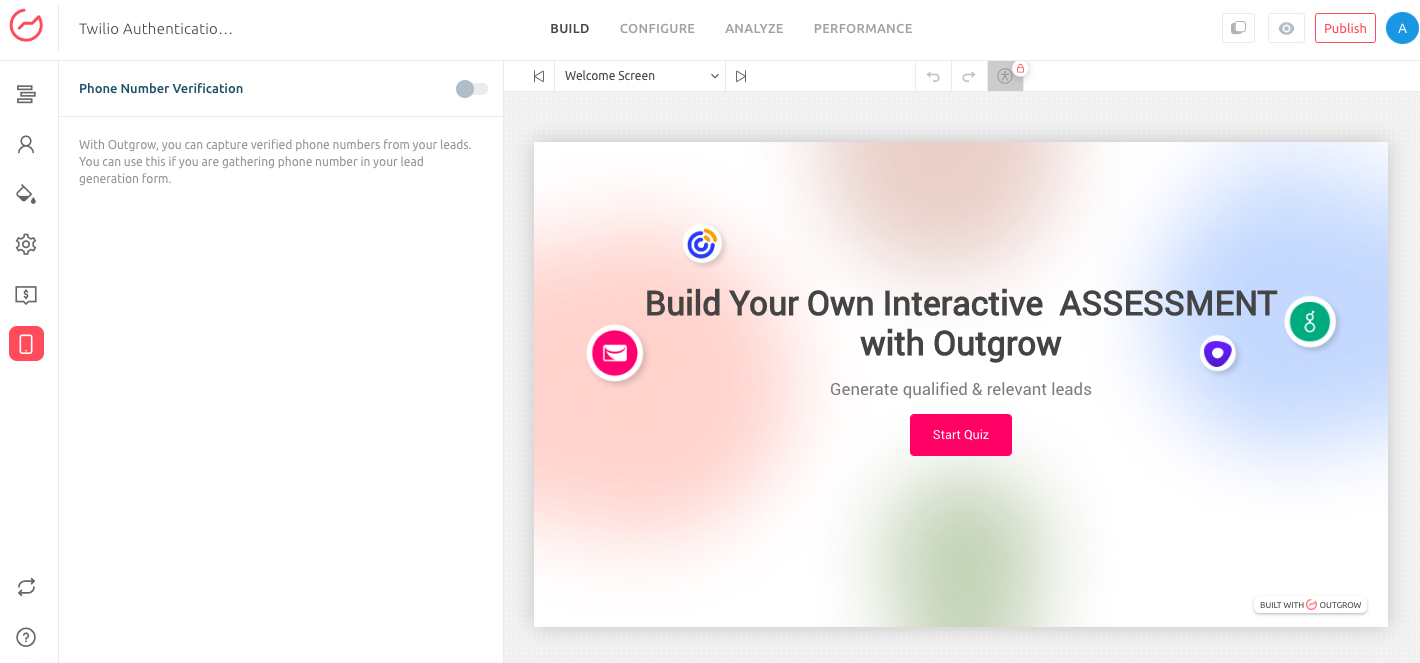Screen dimensions: 1420x663
Task: Click the redo arrow
Action: (968, 76)
